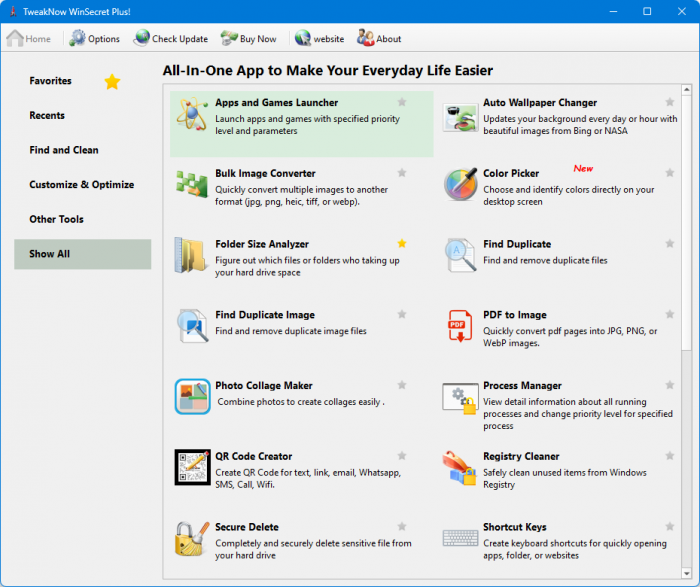Switch to Find and Clean category

(64, 150)
